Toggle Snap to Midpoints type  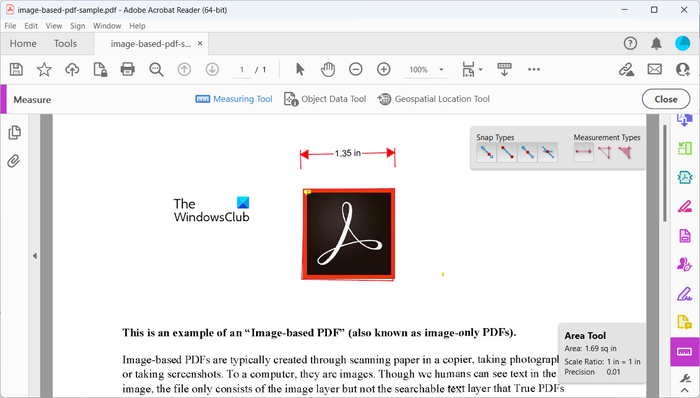pos(527,153)
